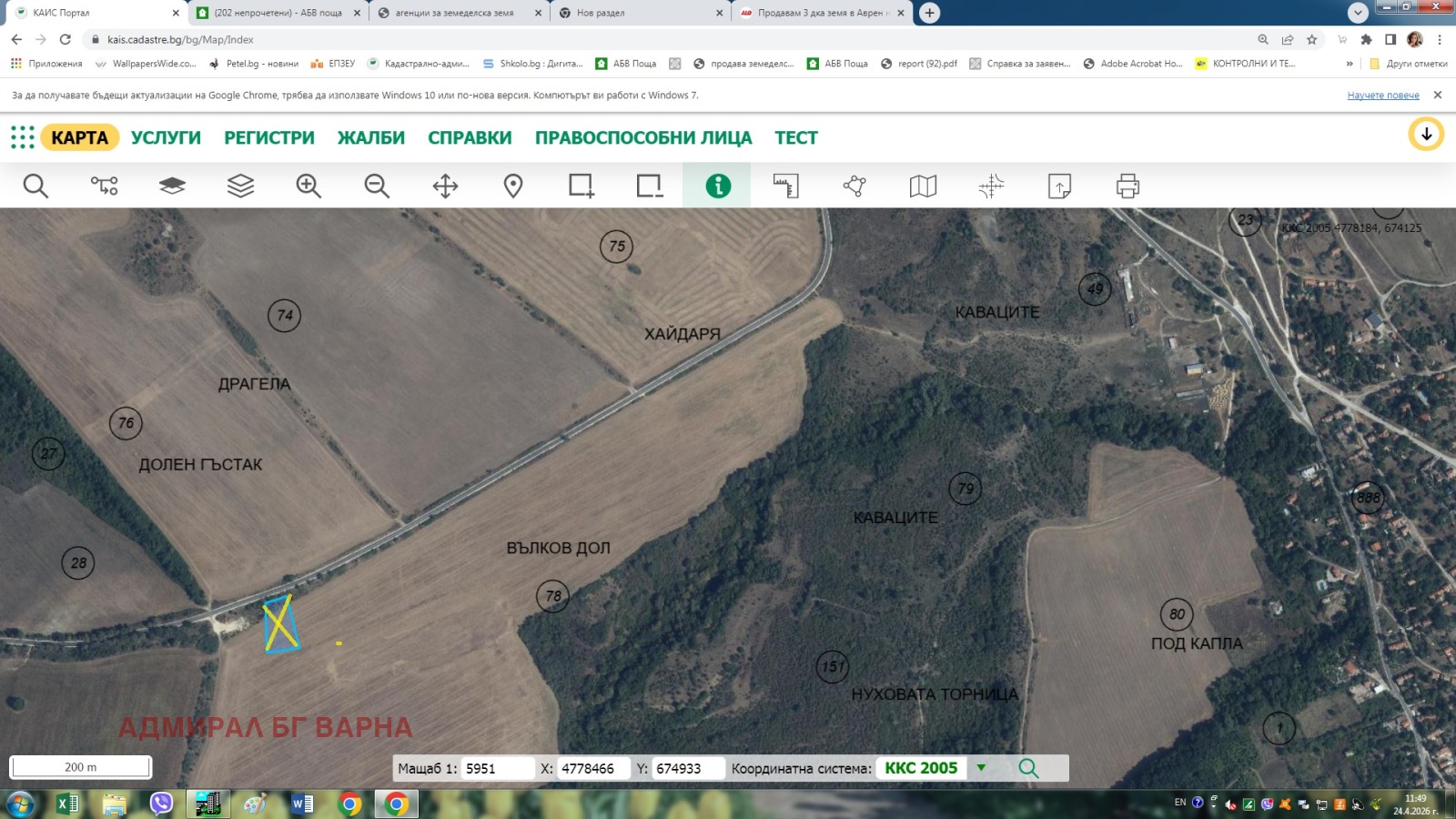This screenshot has width=1456, height=819.
Task: Choose the remove rectangle selection tool
Action: 649,186
